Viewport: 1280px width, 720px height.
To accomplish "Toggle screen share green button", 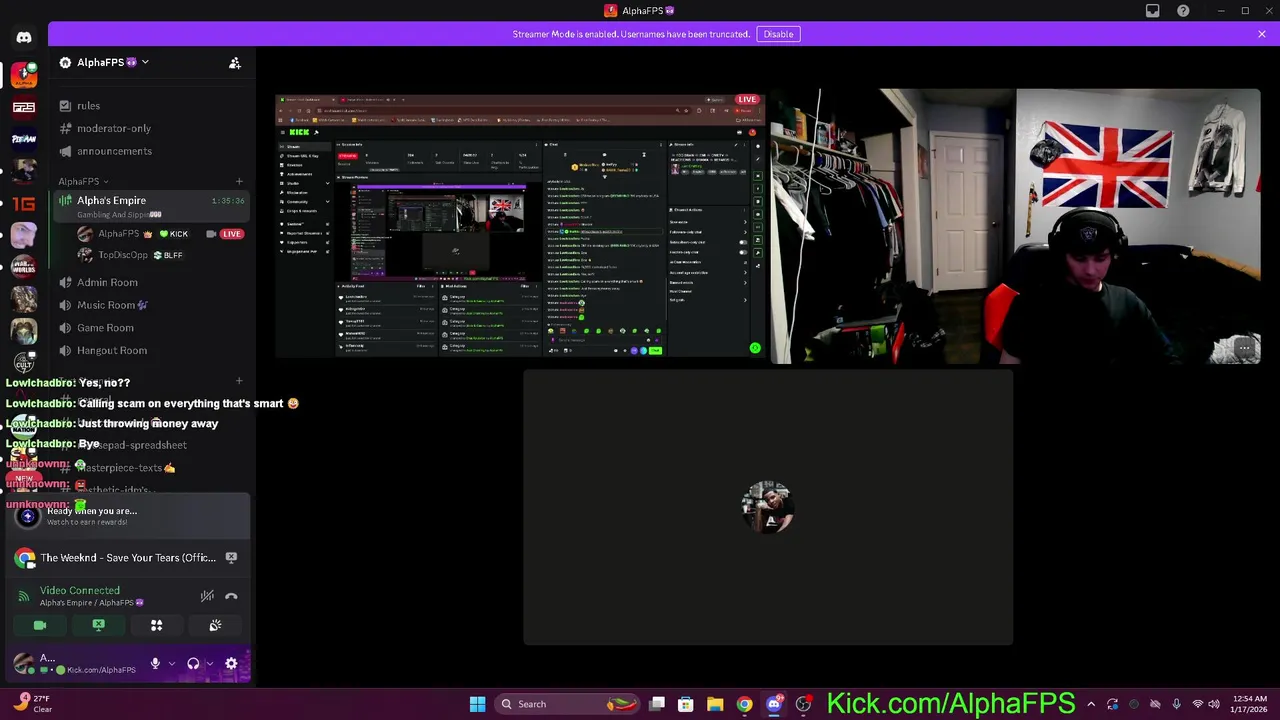I will point(98,625).
